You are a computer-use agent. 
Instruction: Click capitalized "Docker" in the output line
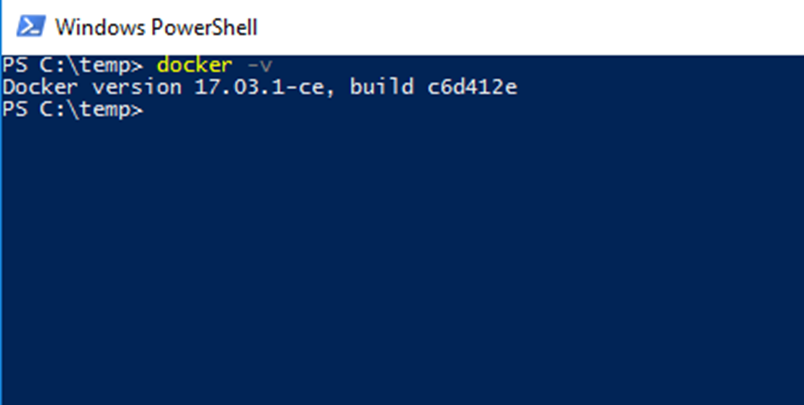41,87
